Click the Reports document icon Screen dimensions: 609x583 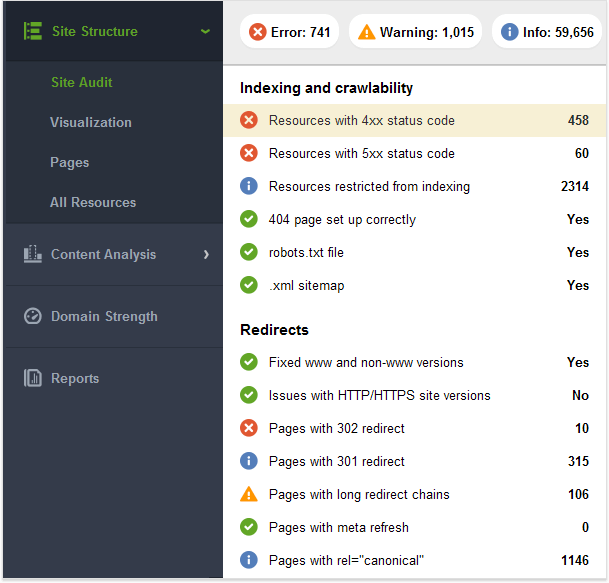coord(33,378)
